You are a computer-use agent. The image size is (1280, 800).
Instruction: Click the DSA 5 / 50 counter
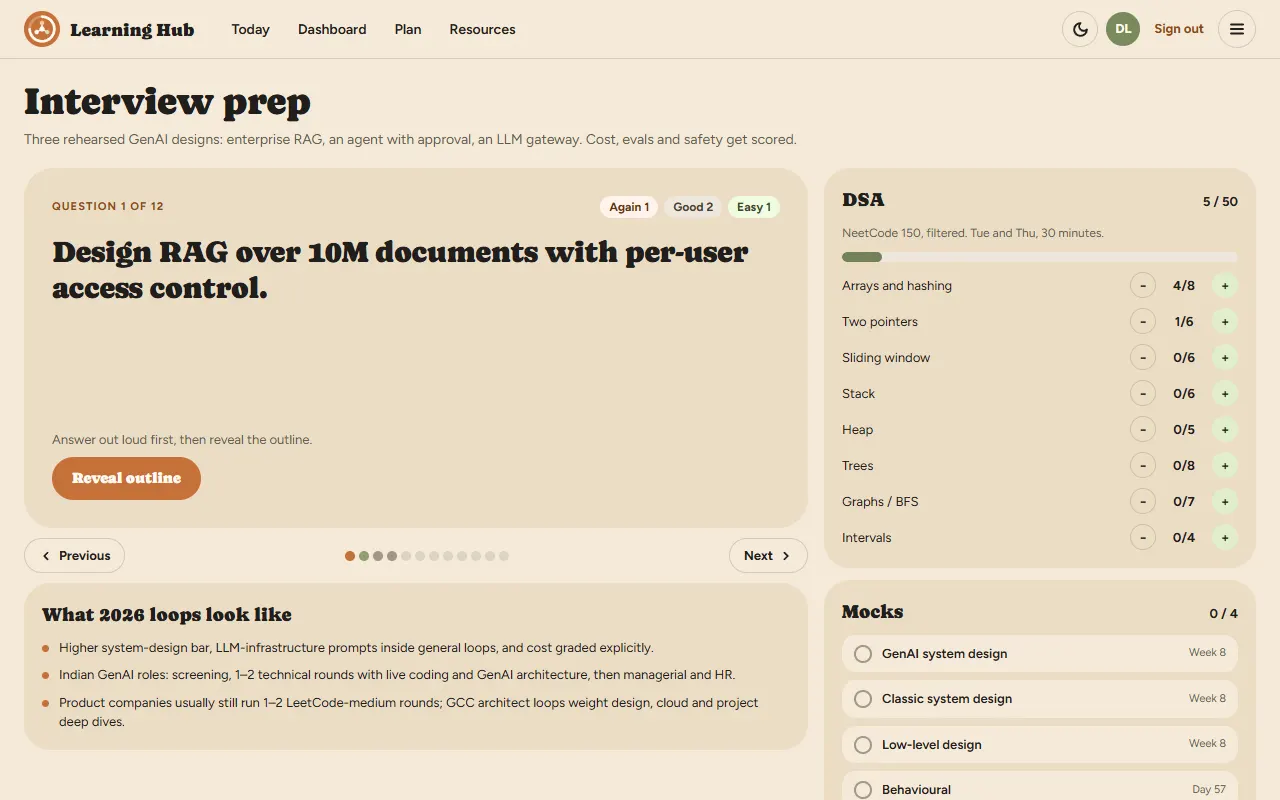(x=1220, y=201)
